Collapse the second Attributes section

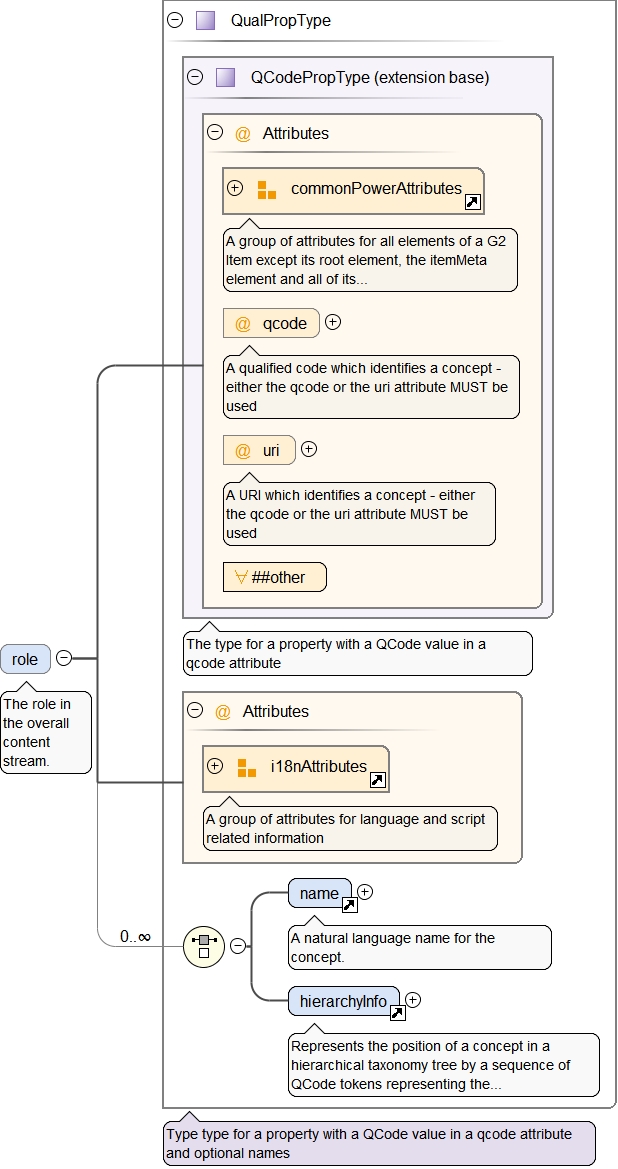(x=194, y=711)
